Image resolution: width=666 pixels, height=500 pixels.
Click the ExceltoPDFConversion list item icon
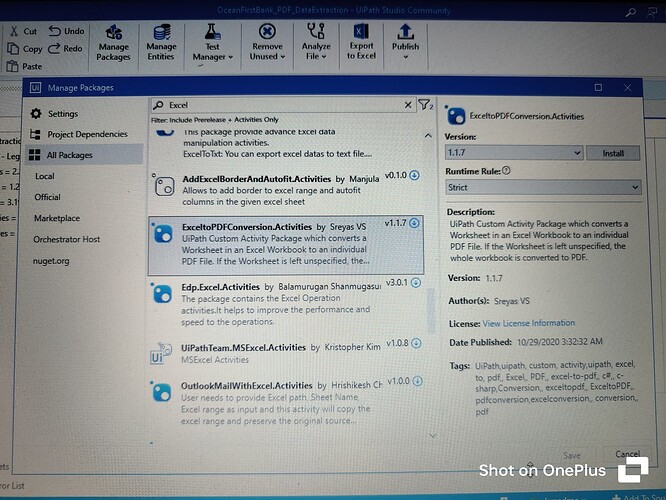(x=163, y=233)
